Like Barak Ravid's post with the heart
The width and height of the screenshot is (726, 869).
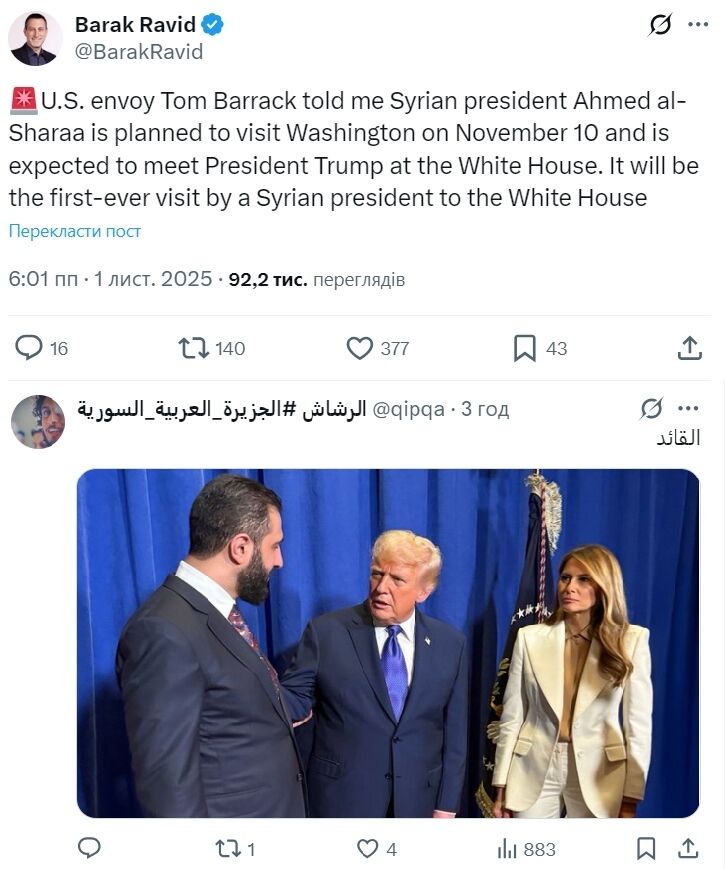pyautogui.click(x=360, y=348)
